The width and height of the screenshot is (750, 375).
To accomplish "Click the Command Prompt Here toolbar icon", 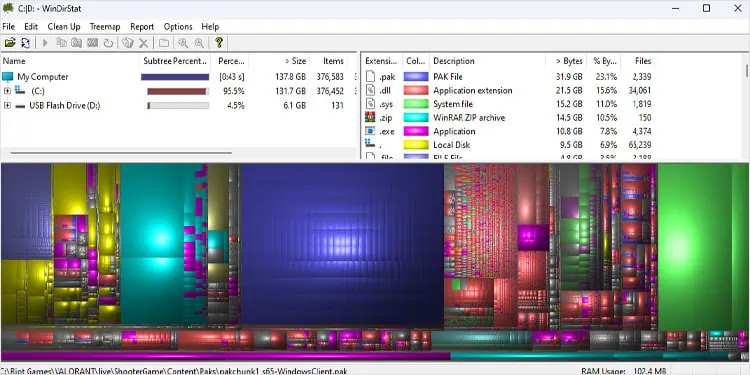I will click(92, 43).
